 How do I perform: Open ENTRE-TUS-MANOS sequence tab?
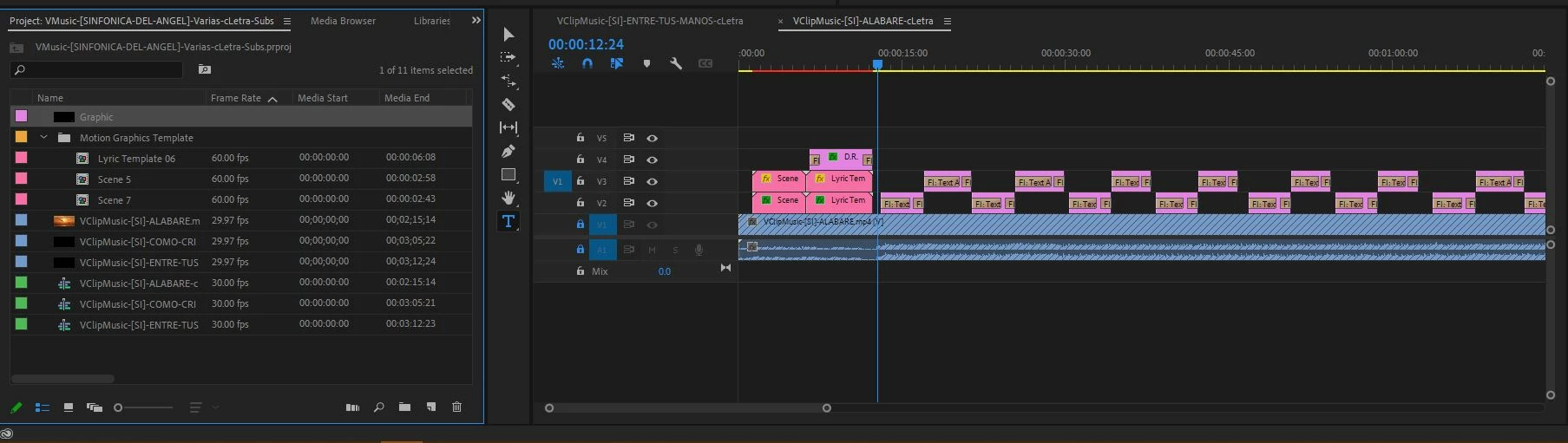pyautogui.click(x=650, y=21)
